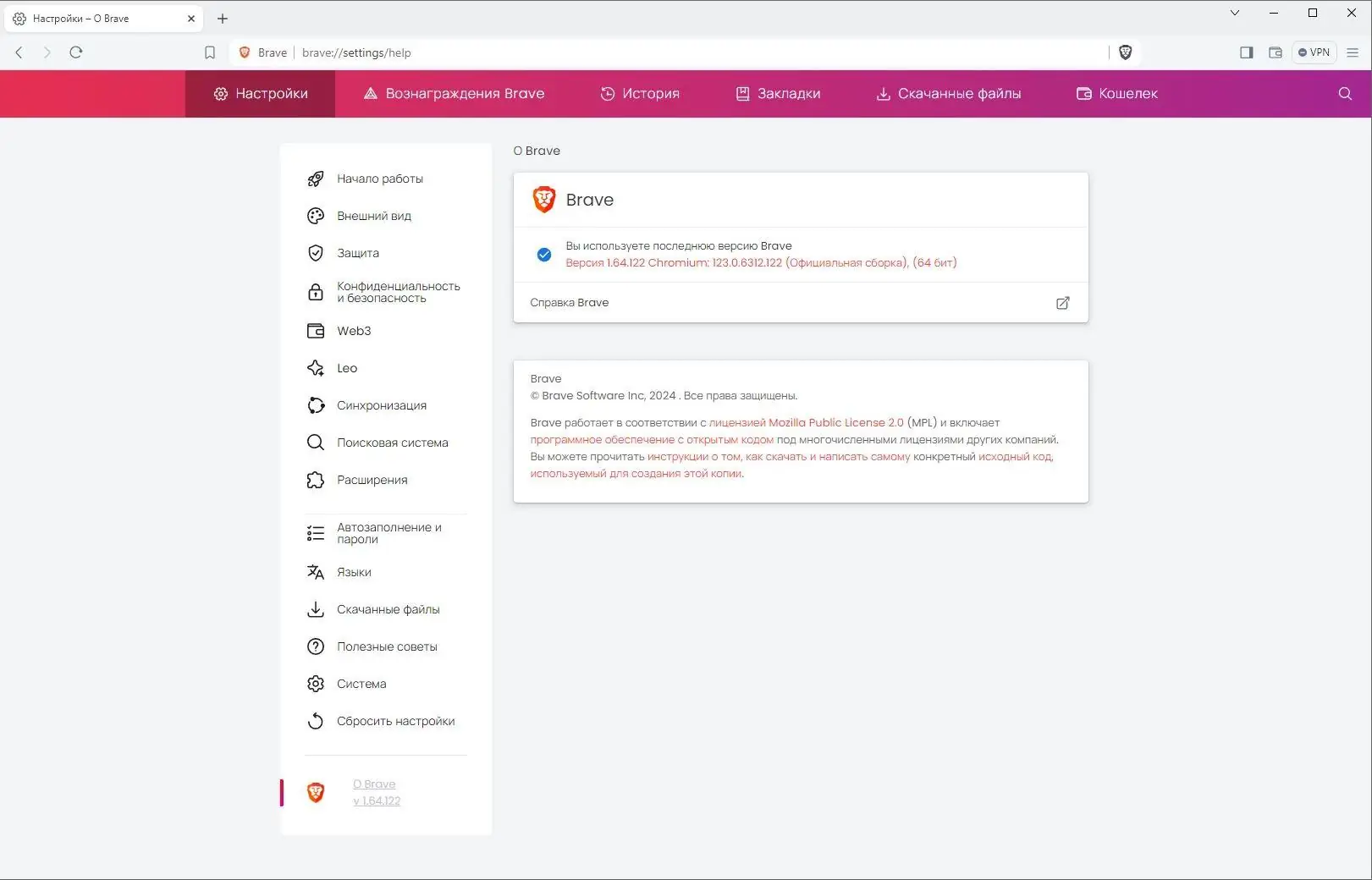Click the question icon for Полезные советы
This screenshot has height=880, width=1372.
[x=316, y=646]
